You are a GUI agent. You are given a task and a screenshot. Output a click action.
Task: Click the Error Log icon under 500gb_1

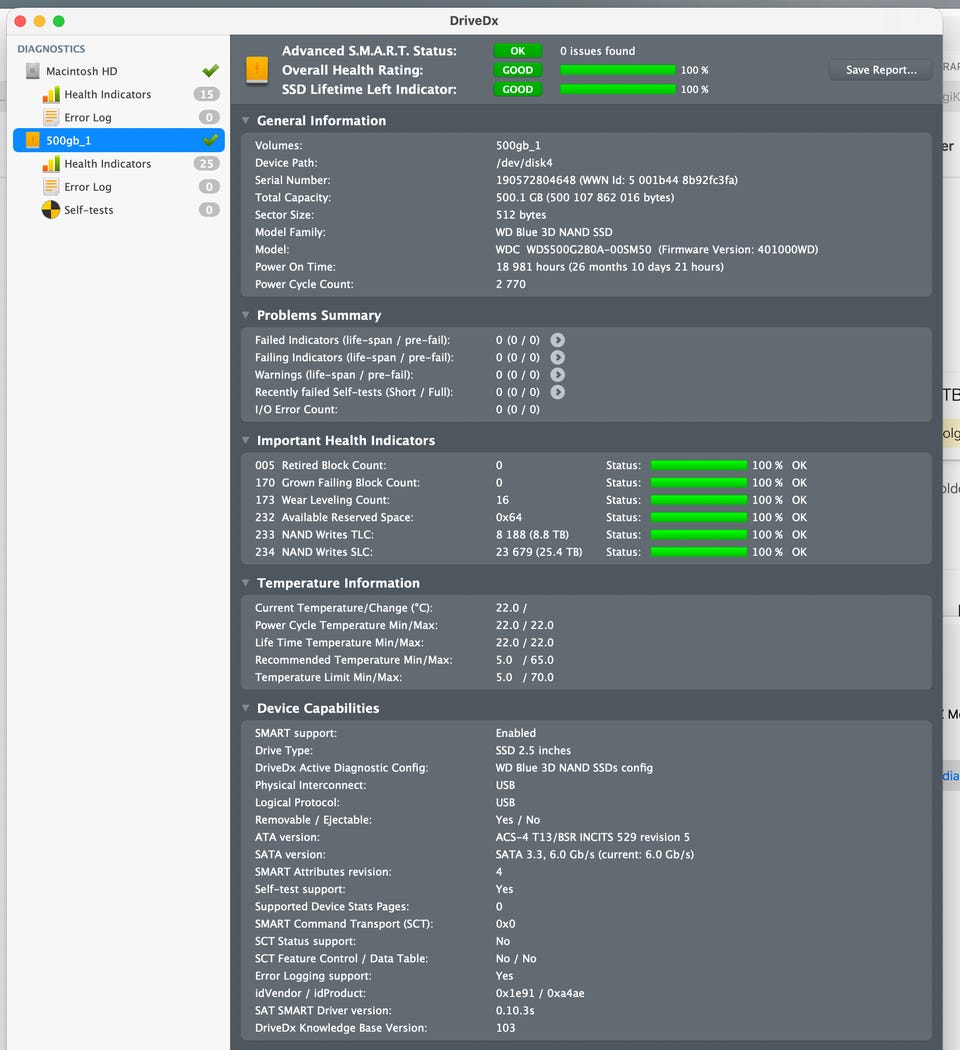(x=51, y=187)
